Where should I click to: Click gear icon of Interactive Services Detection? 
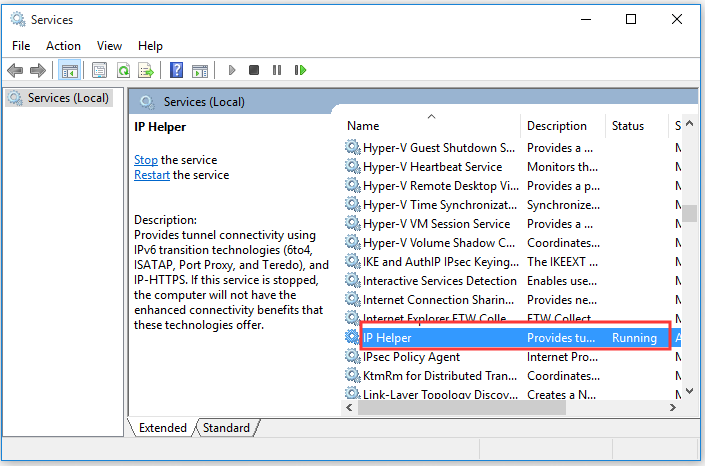coord(353,280)
